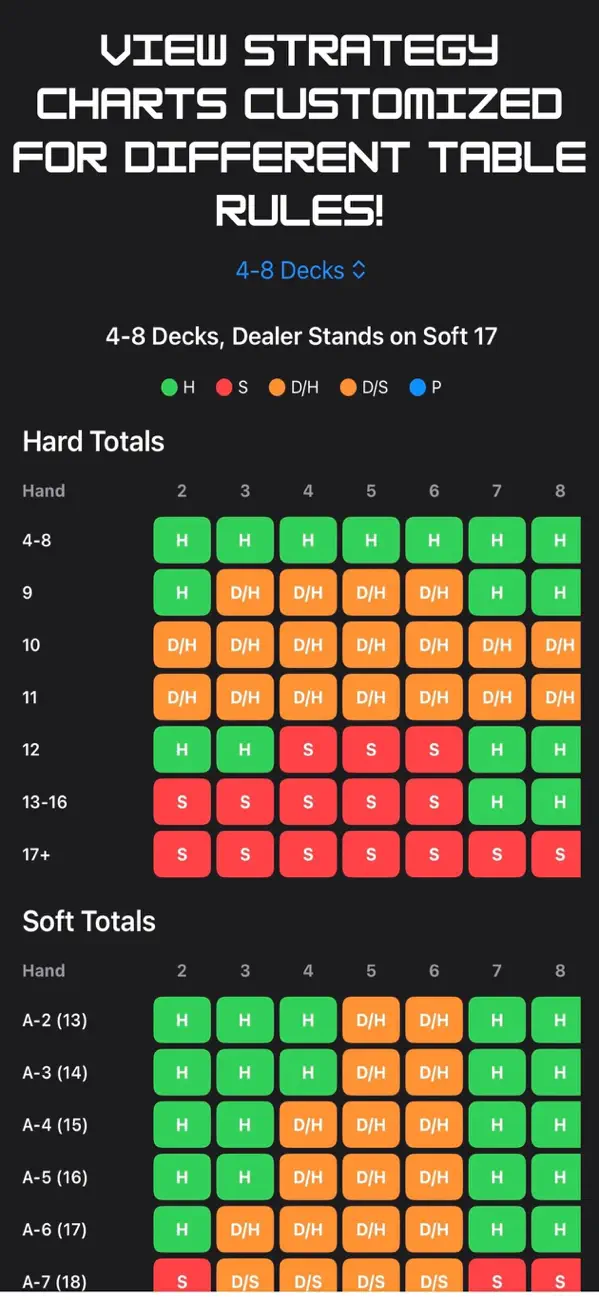Tap the D/H cell for hard 10 versus dealer 8
This screenshot has width=599, height=1300.
[x=556, y=645]
